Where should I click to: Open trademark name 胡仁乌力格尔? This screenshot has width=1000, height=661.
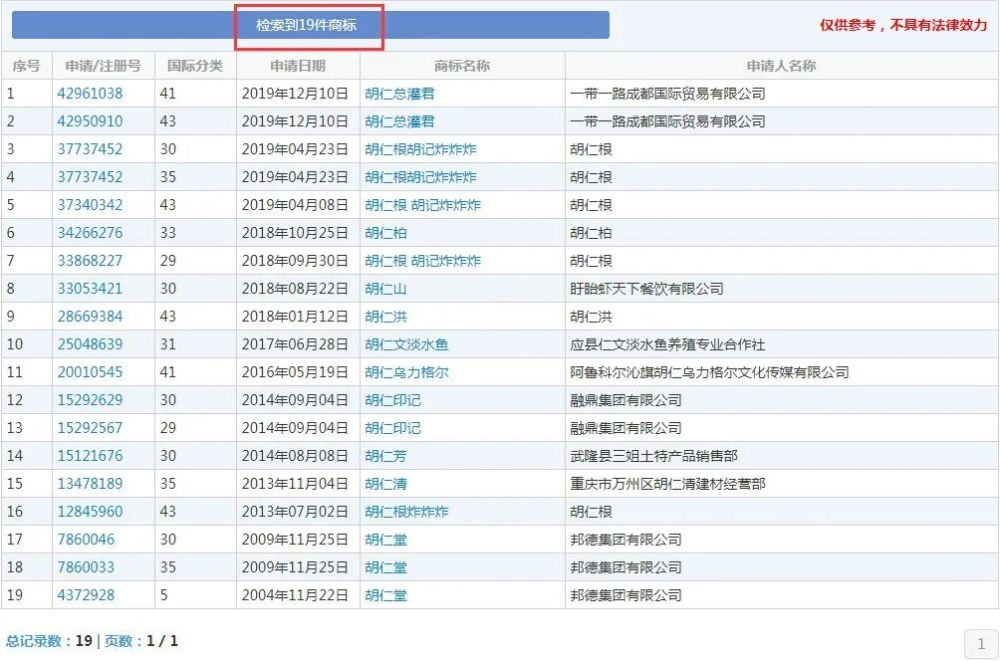click(x=407, y=372)
